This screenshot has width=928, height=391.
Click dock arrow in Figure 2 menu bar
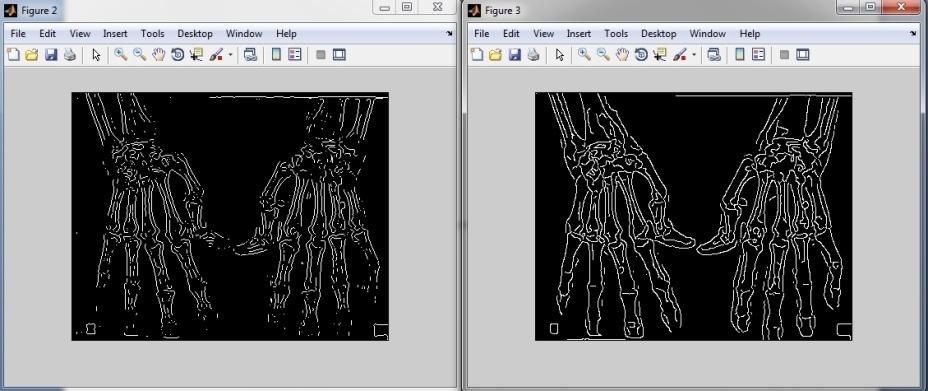click(x=449, y=34)
